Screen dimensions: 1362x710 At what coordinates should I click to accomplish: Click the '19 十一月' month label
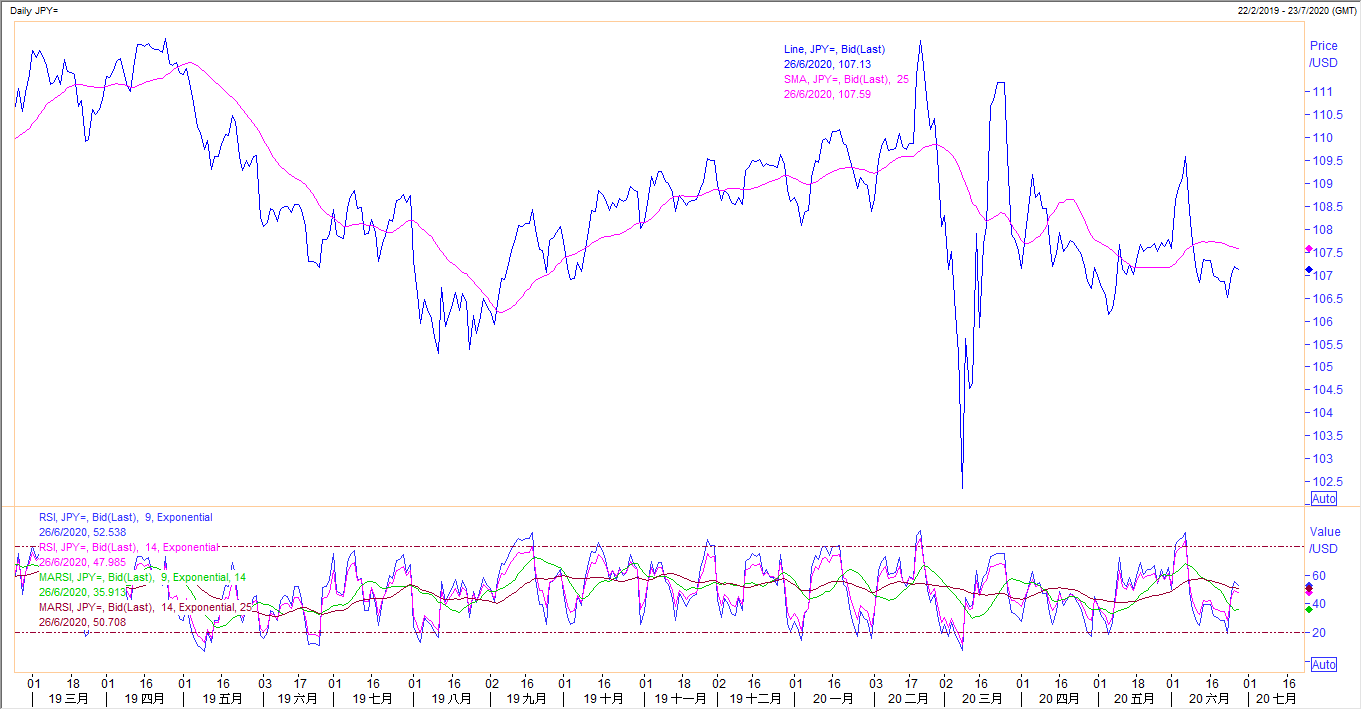(x=681, y=698)
